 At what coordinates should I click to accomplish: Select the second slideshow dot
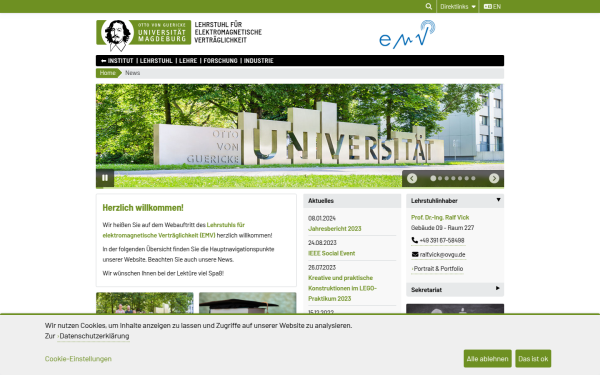[440, 178]
